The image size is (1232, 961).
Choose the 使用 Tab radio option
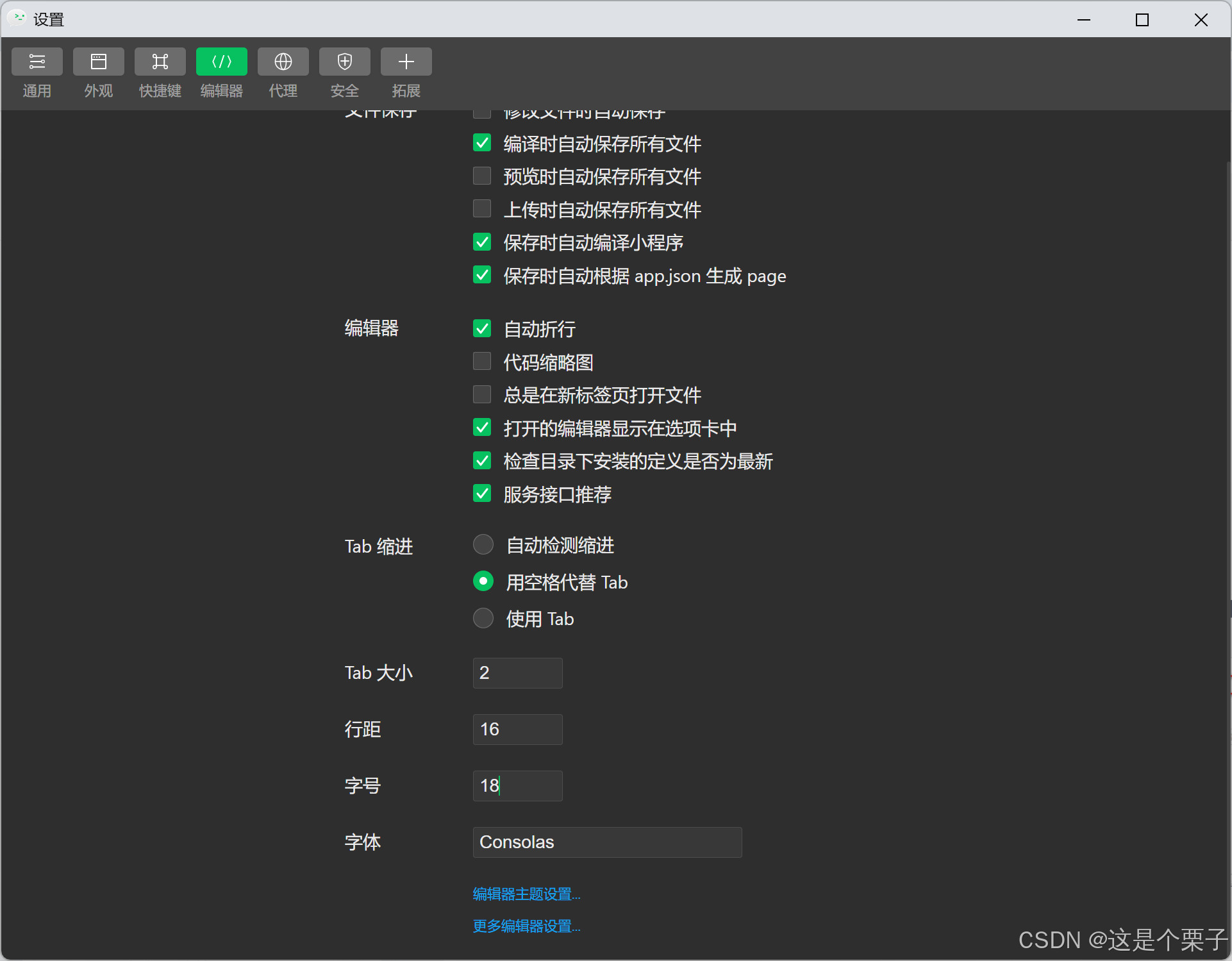[483, 619]
